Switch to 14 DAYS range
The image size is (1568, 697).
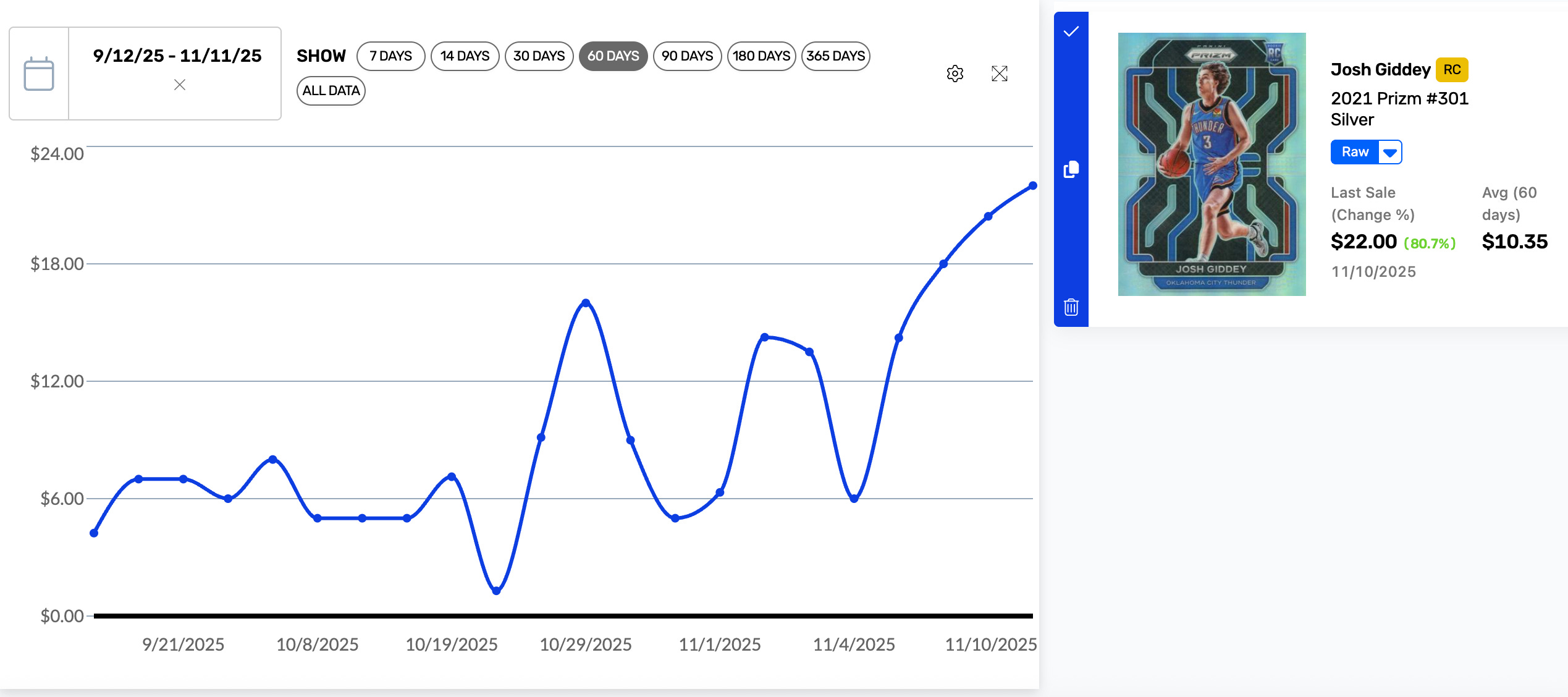coord(465,56)
